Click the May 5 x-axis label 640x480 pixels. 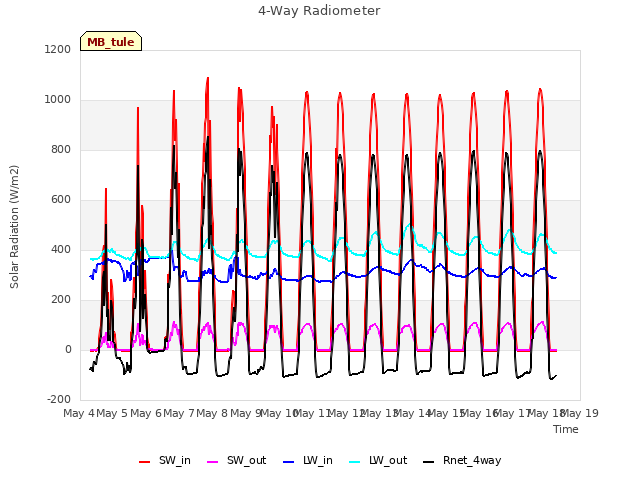tap(112, 413)
